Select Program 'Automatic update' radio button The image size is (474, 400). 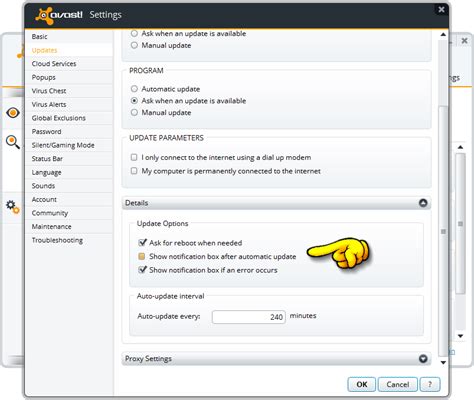click(x=134, y=89)
